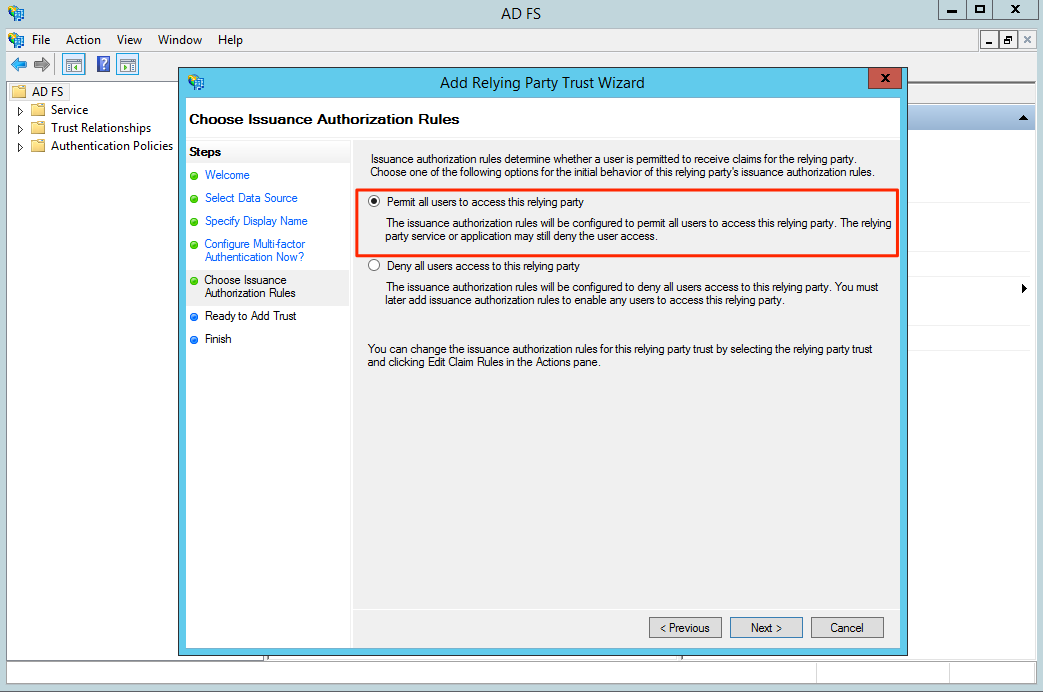The image size is (1043, 692).
Task: Go to the Welcome step
Action: tap(227, 175)
